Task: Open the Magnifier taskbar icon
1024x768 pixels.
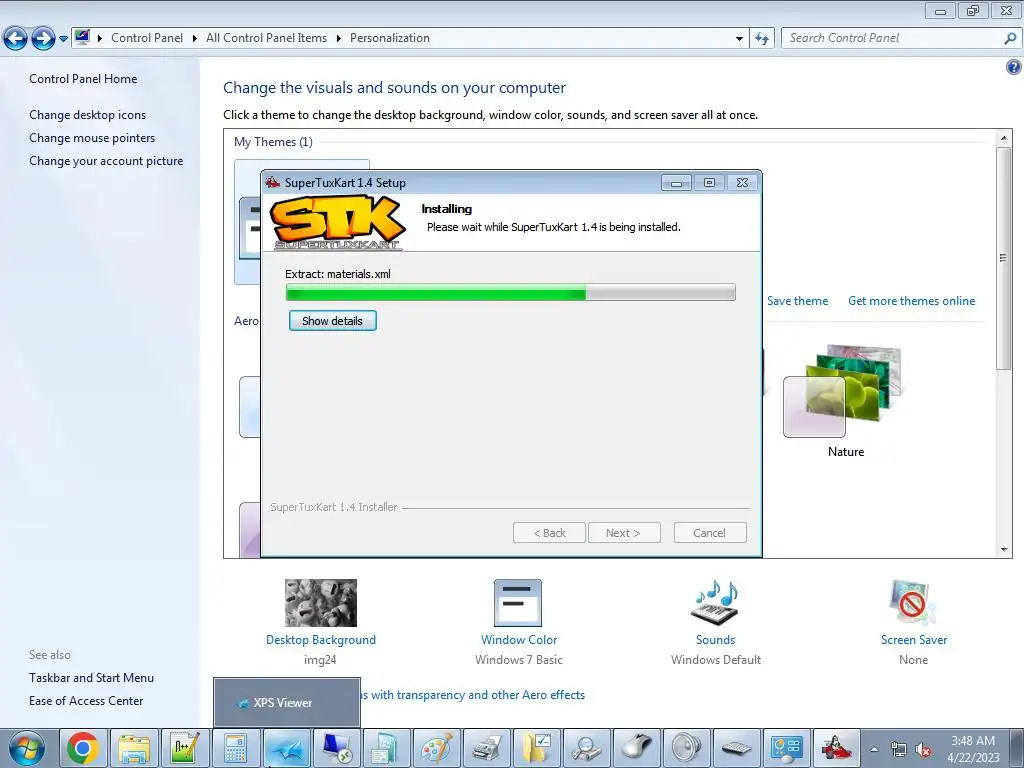Action: (x=587, y=748)
